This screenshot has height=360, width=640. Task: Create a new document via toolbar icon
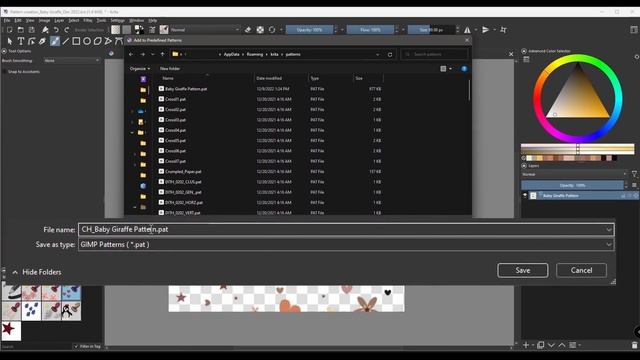(9, 30)
